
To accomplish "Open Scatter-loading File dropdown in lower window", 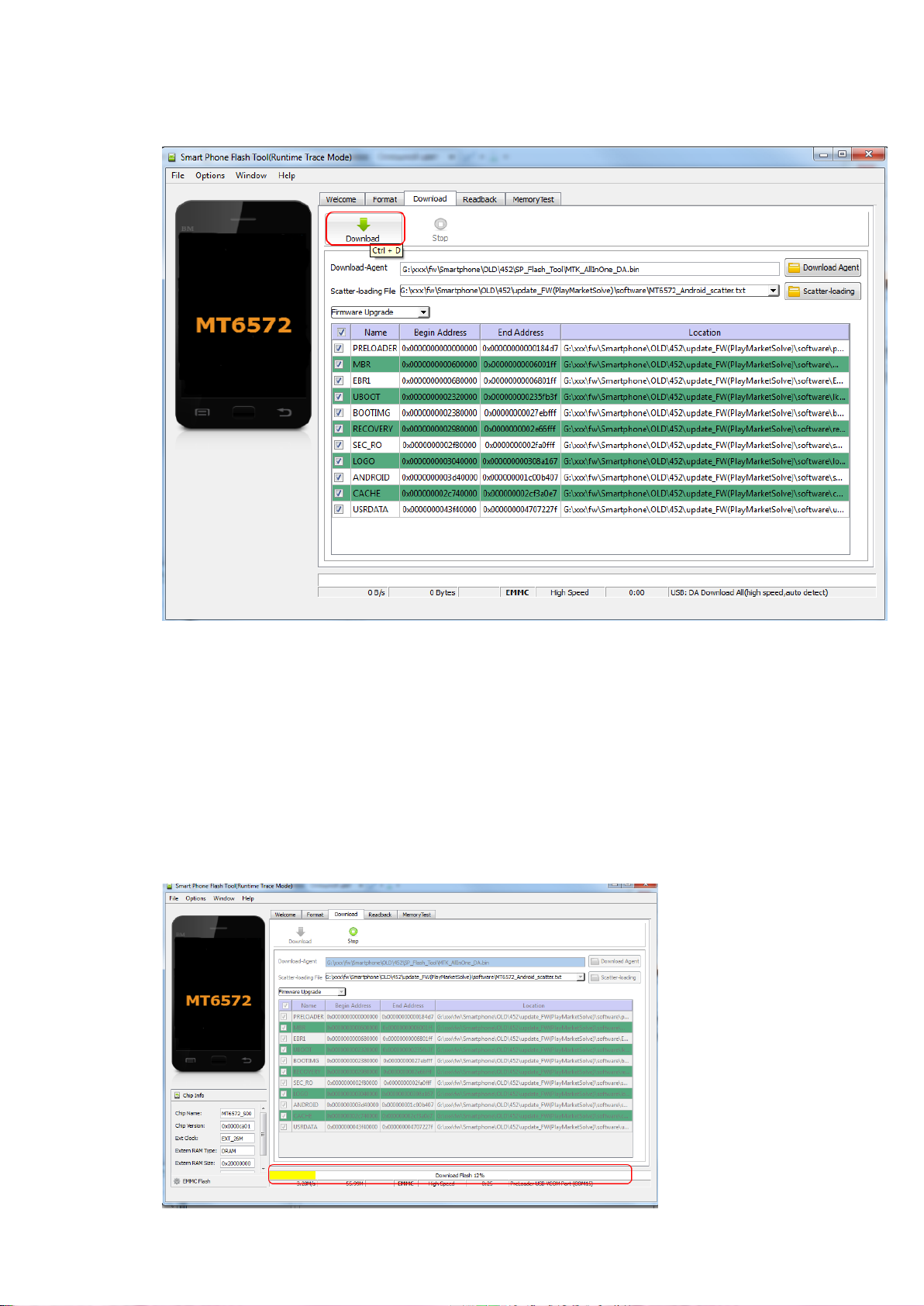I will [x=581, y=977].
